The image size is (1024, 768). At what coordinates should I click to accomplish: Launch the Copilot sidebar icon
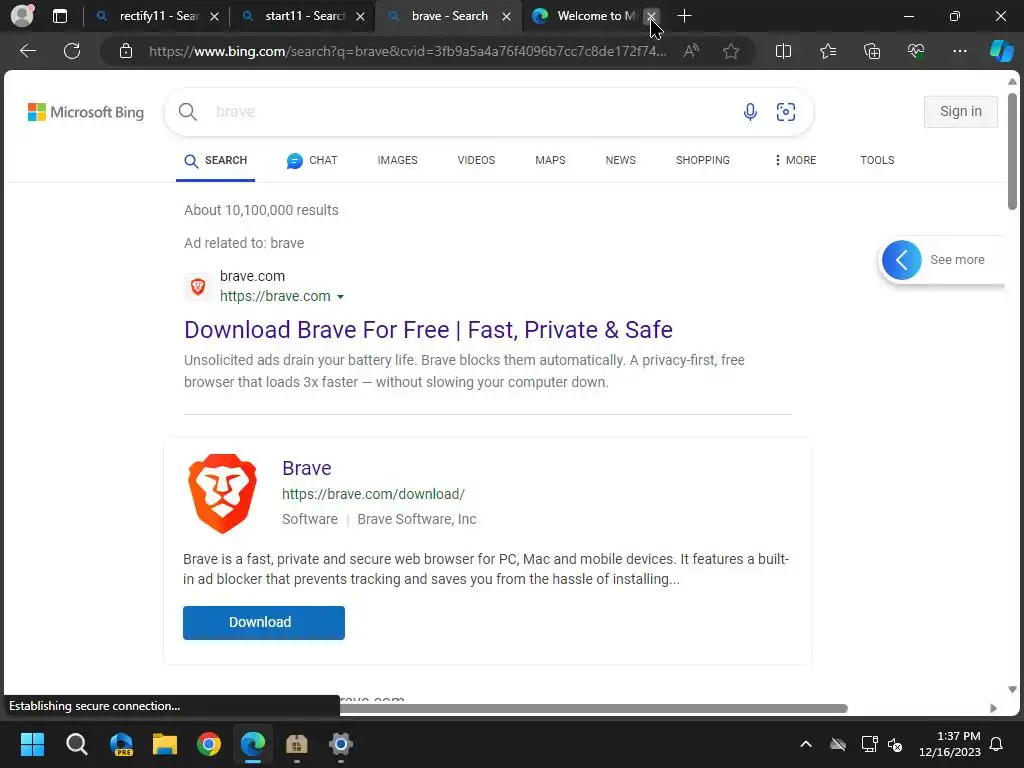point(1001,51)
